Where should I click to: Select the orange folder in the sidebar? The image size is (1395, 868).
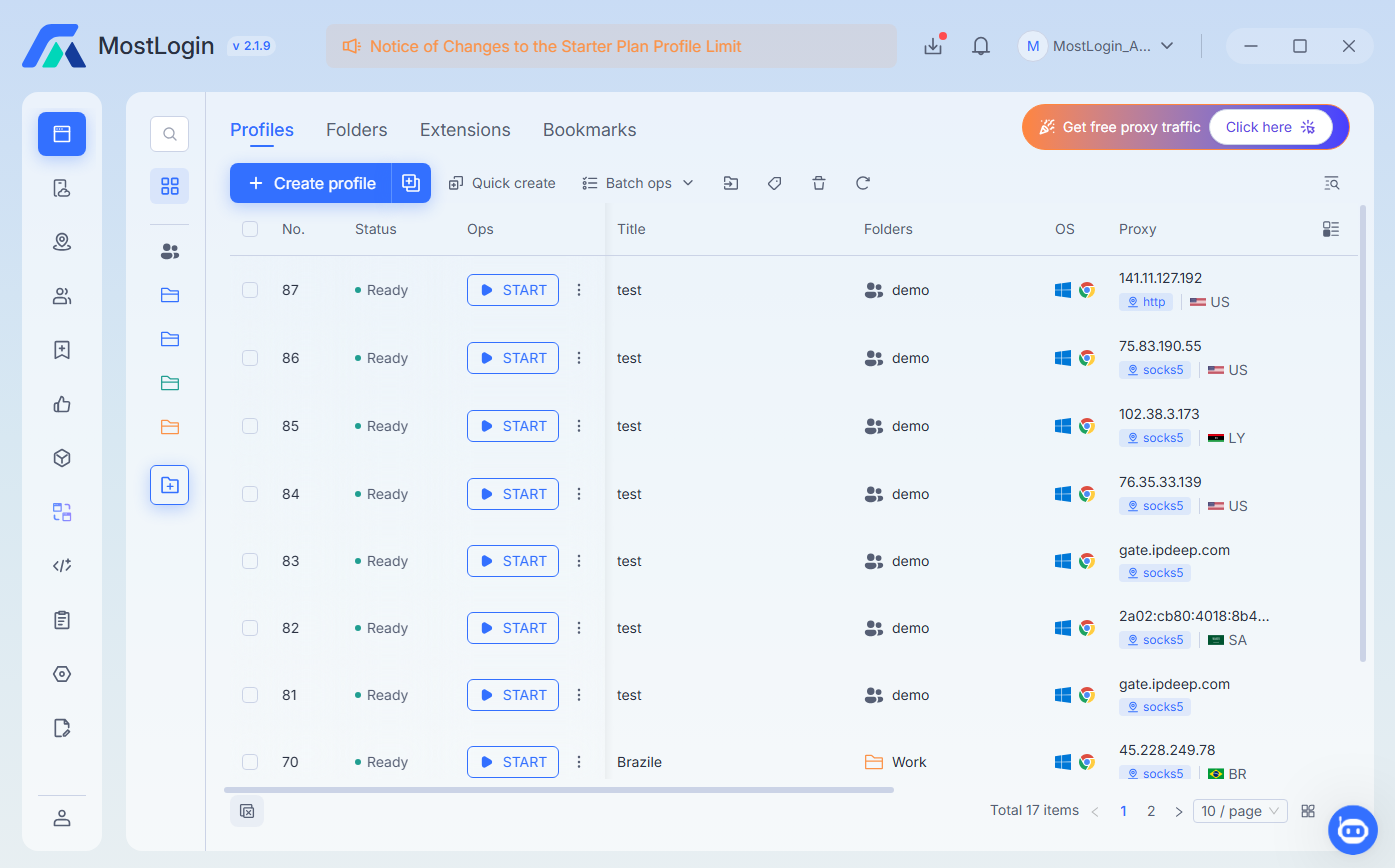pyautogui.click(x=170, y=427)
